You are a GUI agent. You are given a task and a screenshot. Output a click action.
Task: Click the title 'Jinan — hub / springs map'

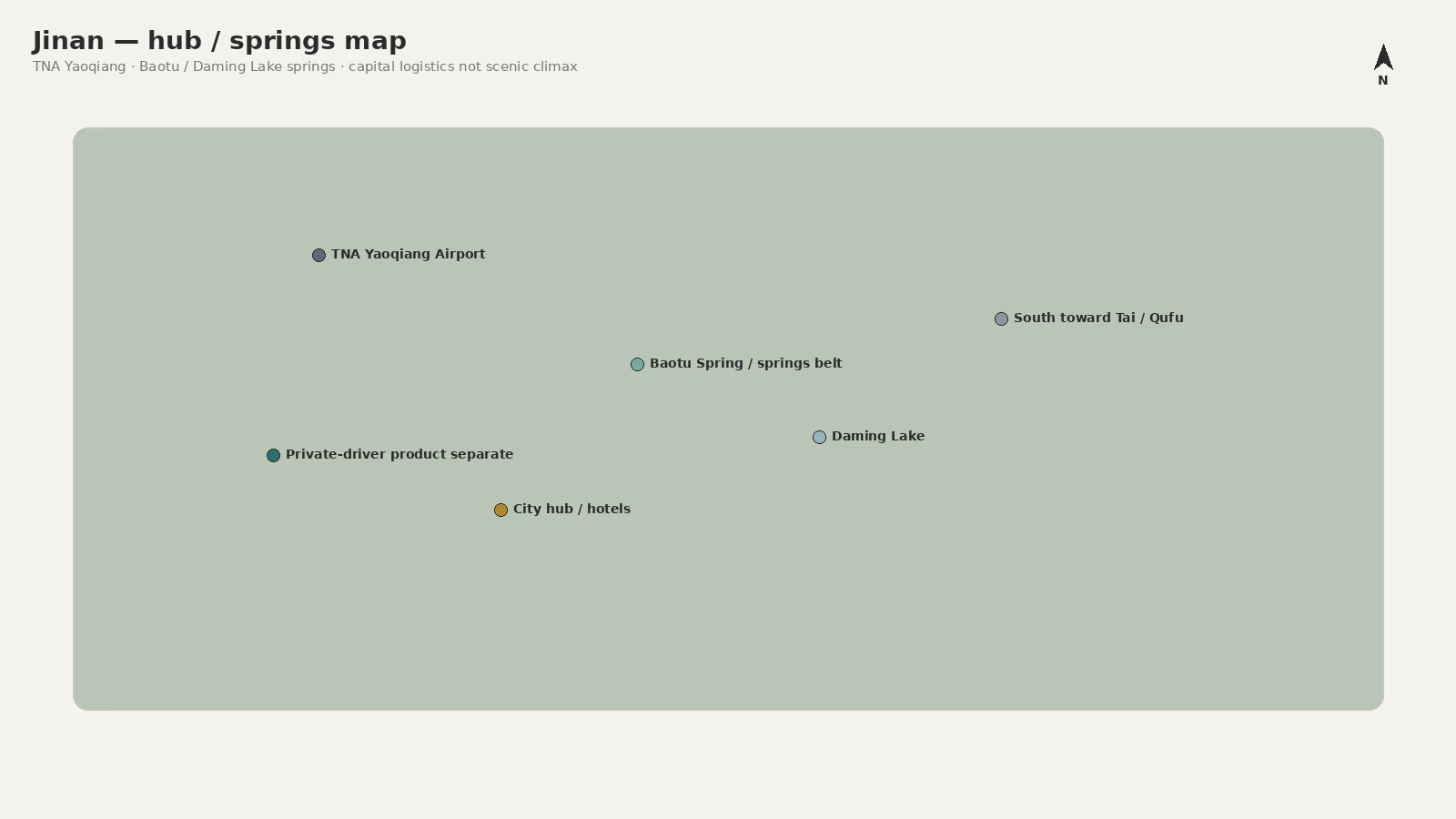click(x=219, y=40)
